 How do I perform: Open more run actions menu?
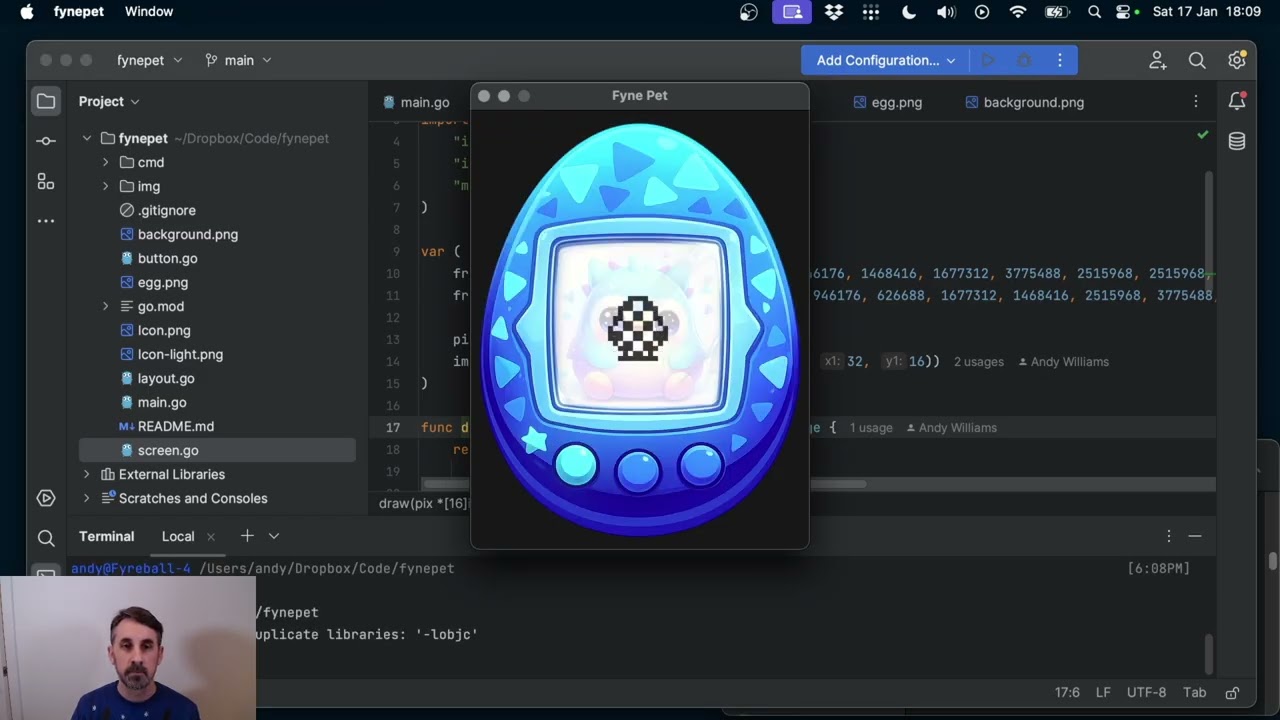pyautogui.click(x=1060, y=60)
